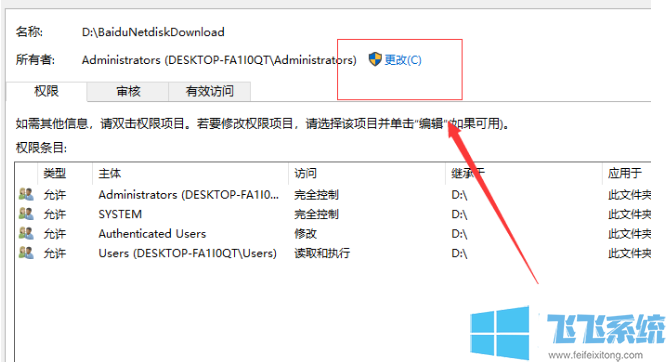Open the 审核 tab

128,91
